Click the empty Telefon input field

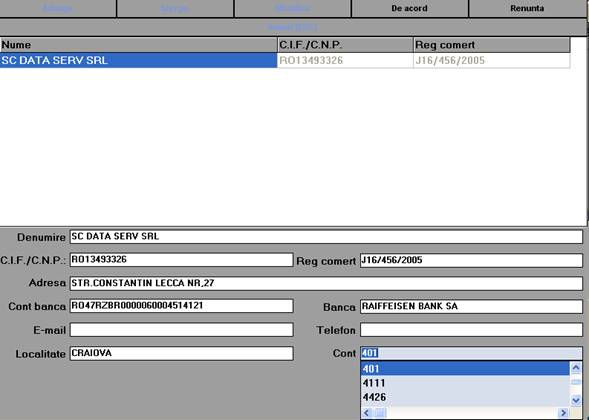point(471,330)
